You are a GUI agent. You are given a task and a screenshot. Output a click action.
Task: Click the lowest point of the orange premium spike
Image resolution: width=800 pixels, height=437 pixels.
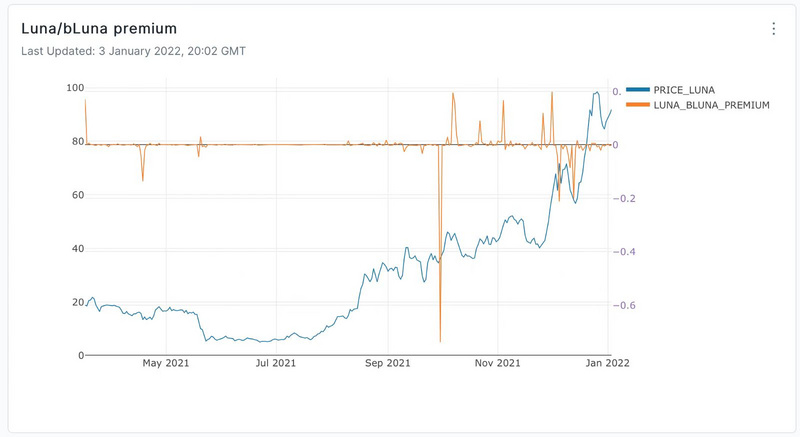440,341
